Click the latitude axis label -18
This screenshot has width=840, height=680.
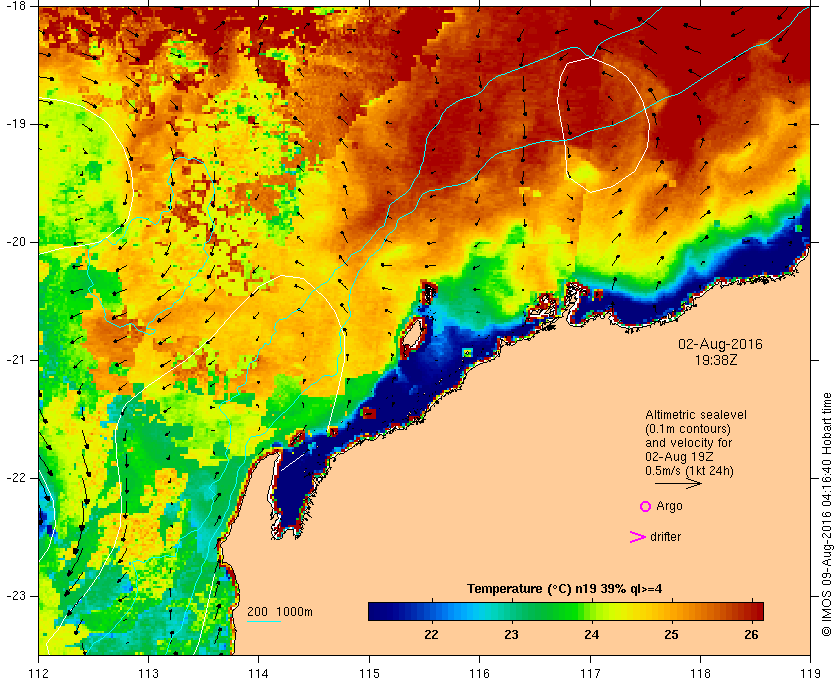coord(14,5)
